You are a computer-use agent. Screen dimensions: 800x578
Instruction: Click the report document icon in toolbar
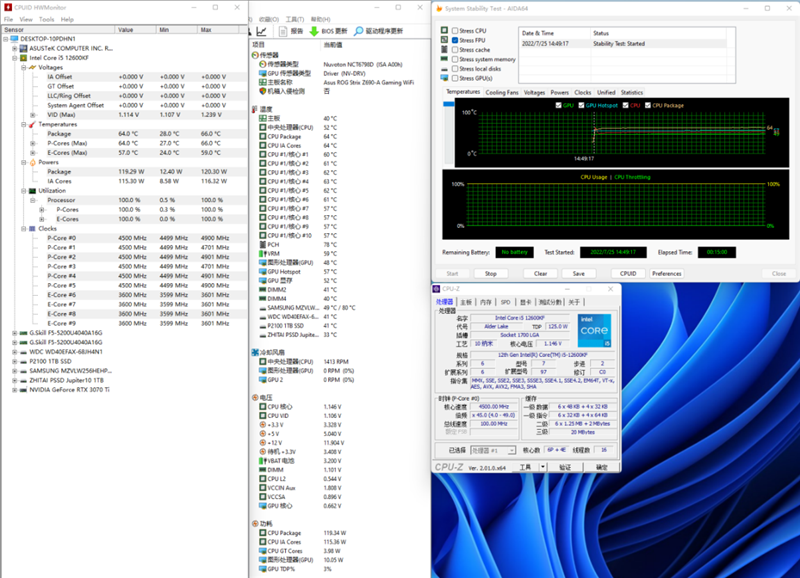[283, 31]
